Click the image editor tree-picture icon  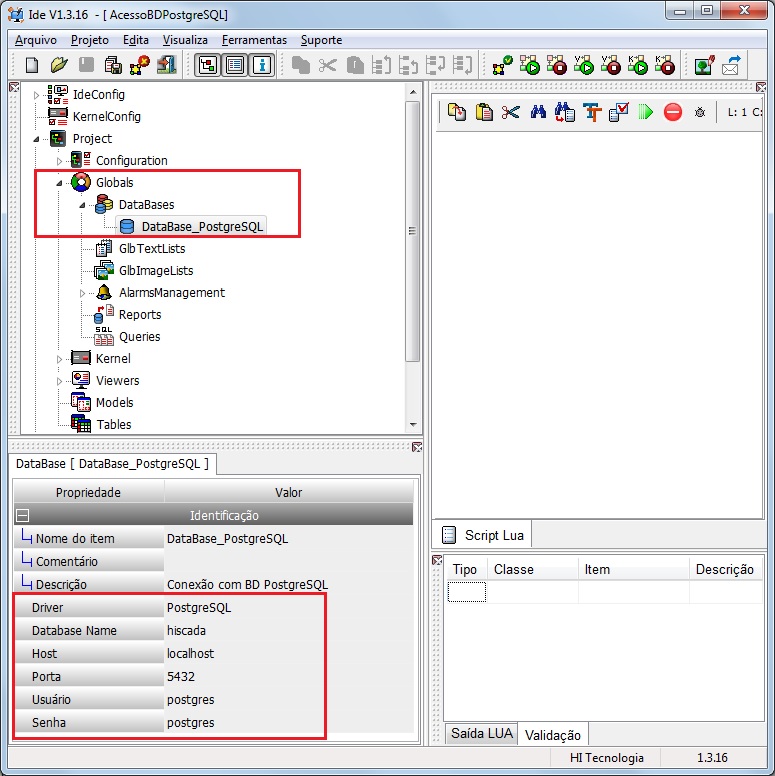[x=704, y=65]
